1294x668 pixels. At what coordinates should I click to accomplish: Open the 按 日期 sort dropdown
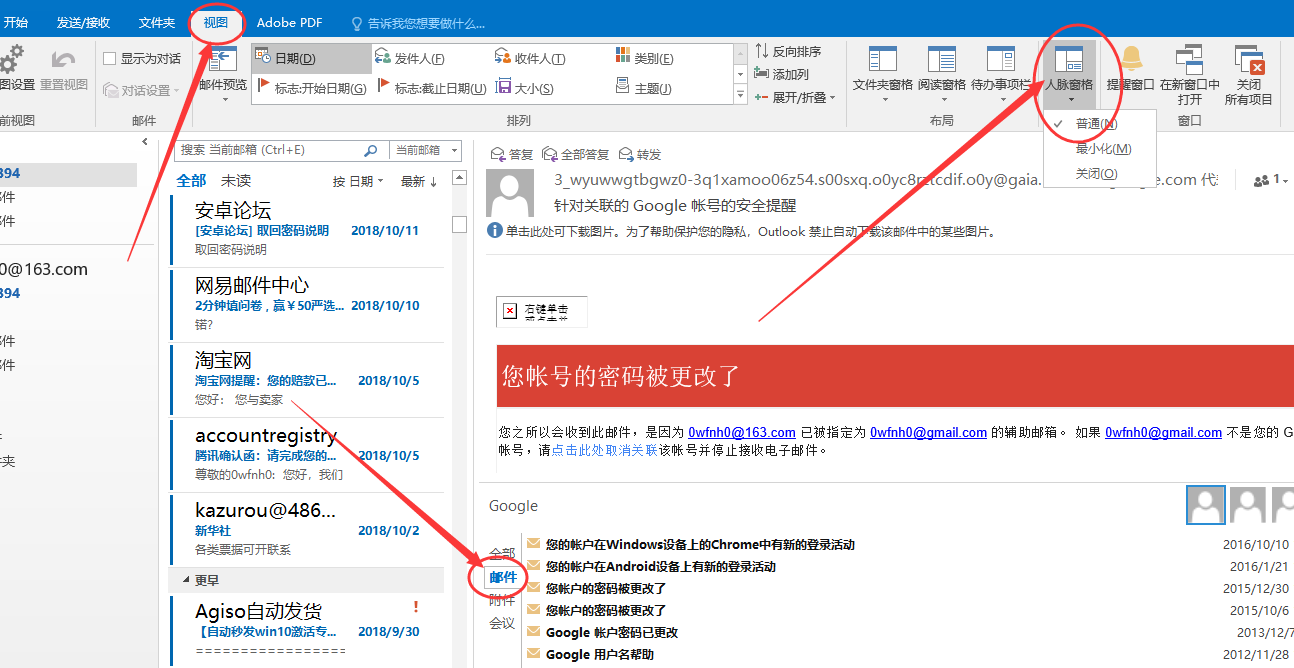[x=358, y=181]
